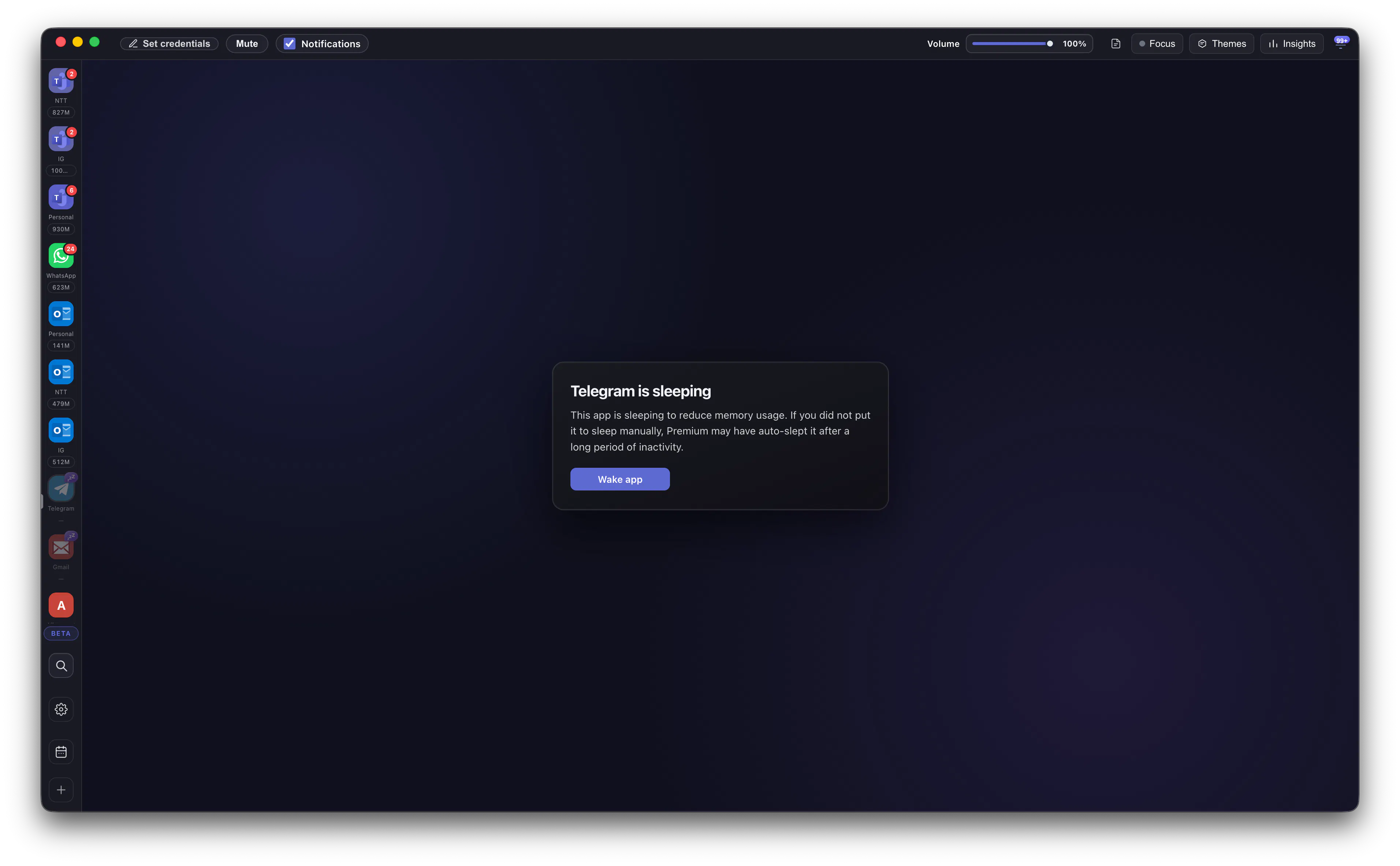Click the 623M memory badge under WhatsApp
This screenshot has height=866, width=1400.
point(61,288)
